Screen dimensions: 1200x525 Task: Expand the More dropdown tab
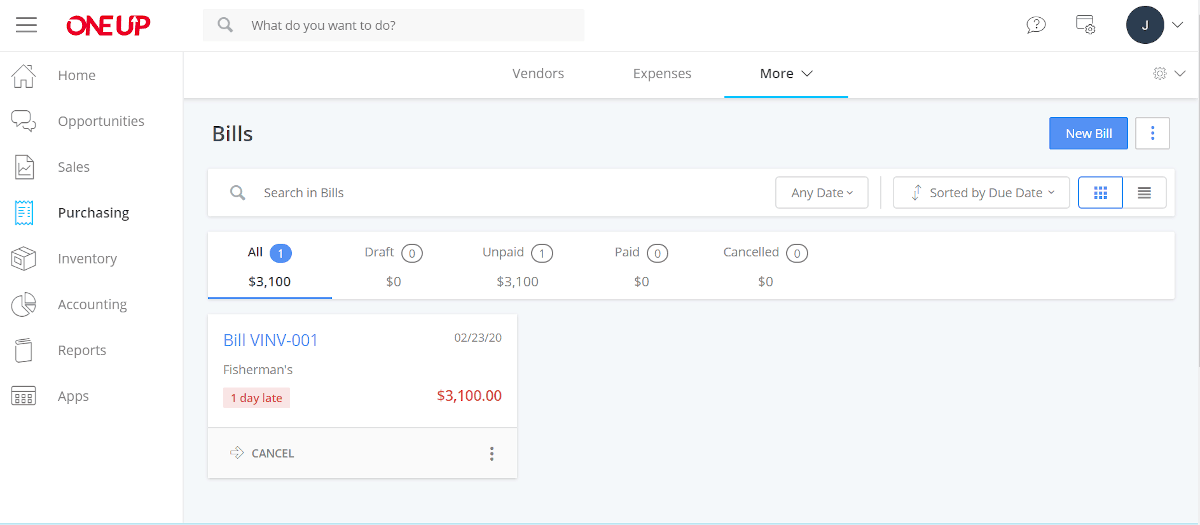(x=786, y=74)
